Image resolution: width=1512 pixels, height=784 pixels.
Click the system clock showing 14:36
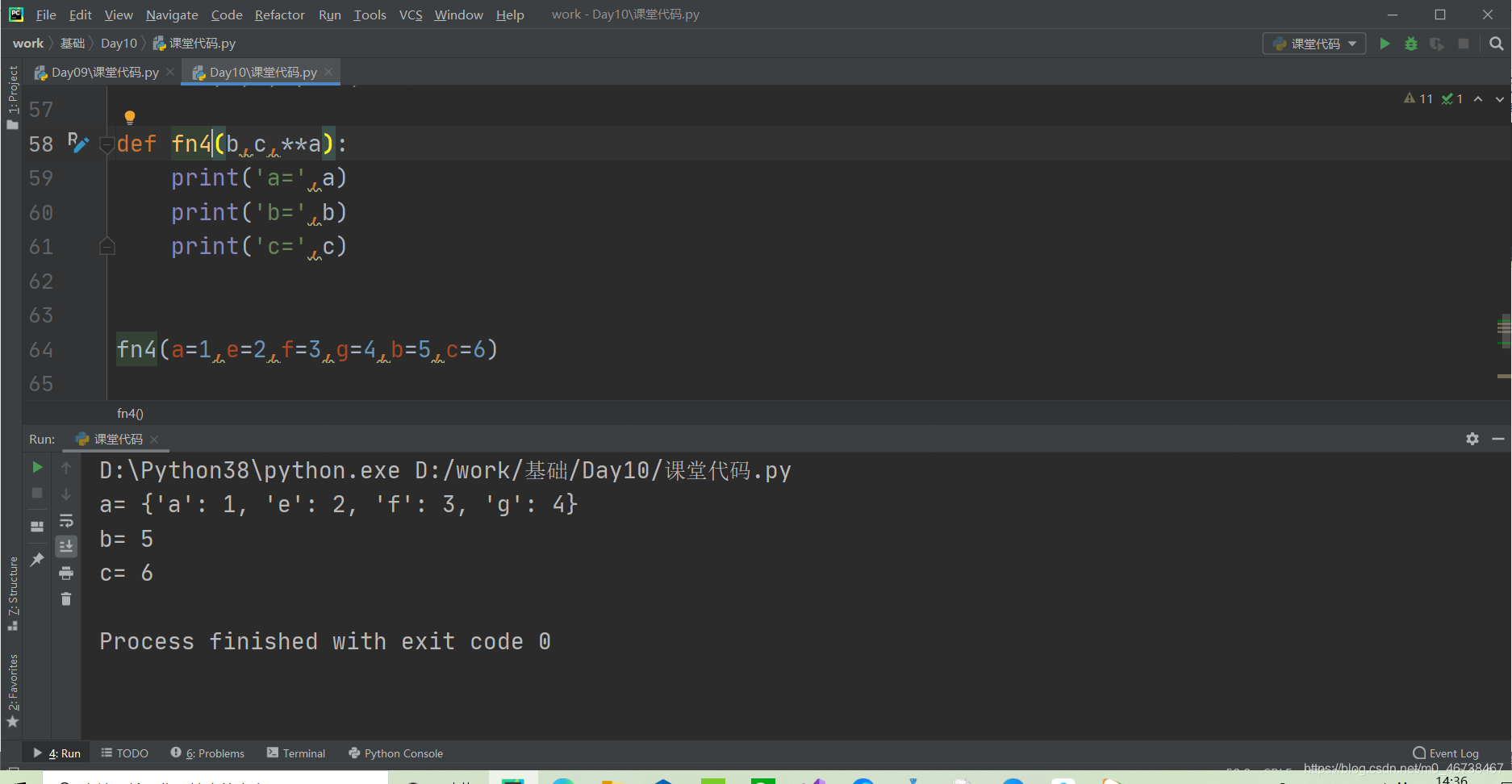coord(1451,779)
